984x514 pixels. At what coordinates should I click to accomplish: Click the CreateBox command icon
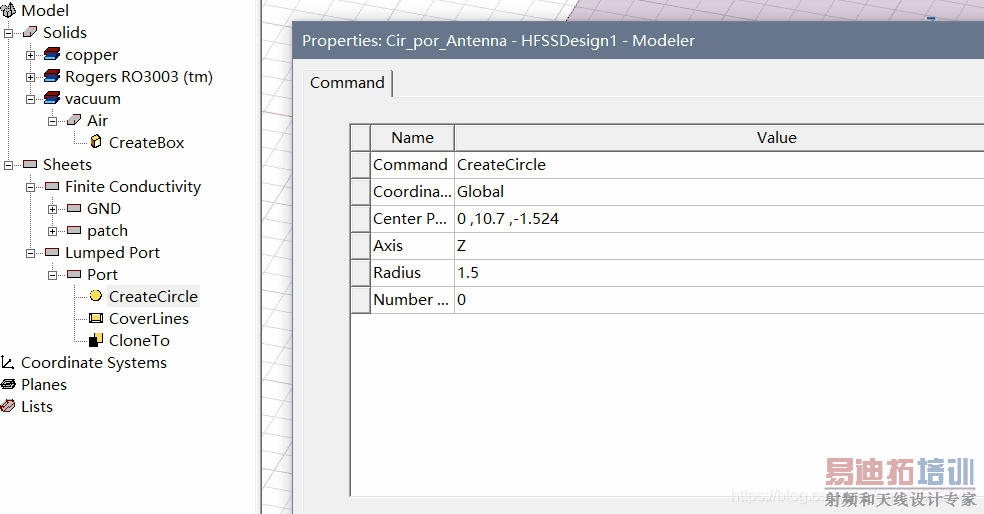pyautogui.click(x=96, y=142)
